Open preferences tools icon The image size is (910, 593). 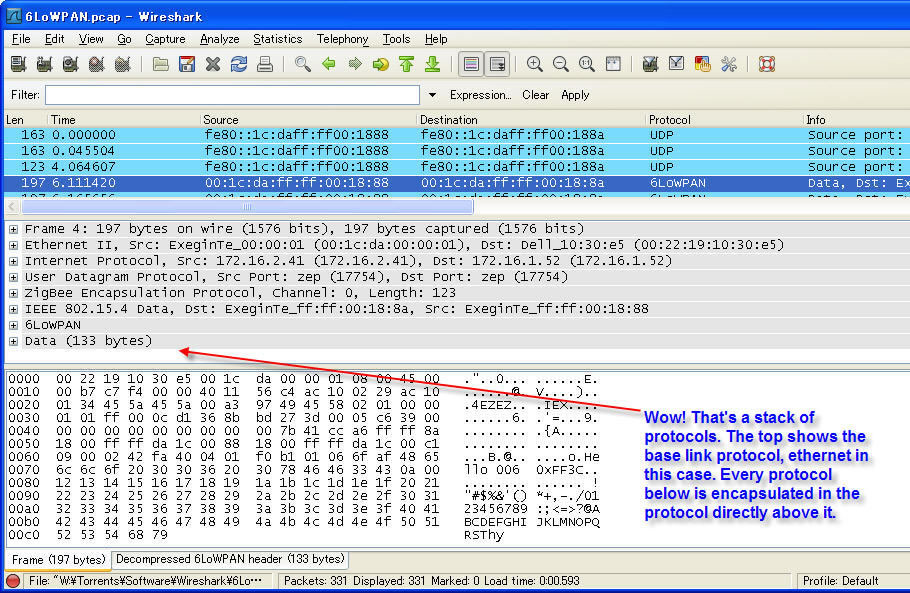coord(729,64)
